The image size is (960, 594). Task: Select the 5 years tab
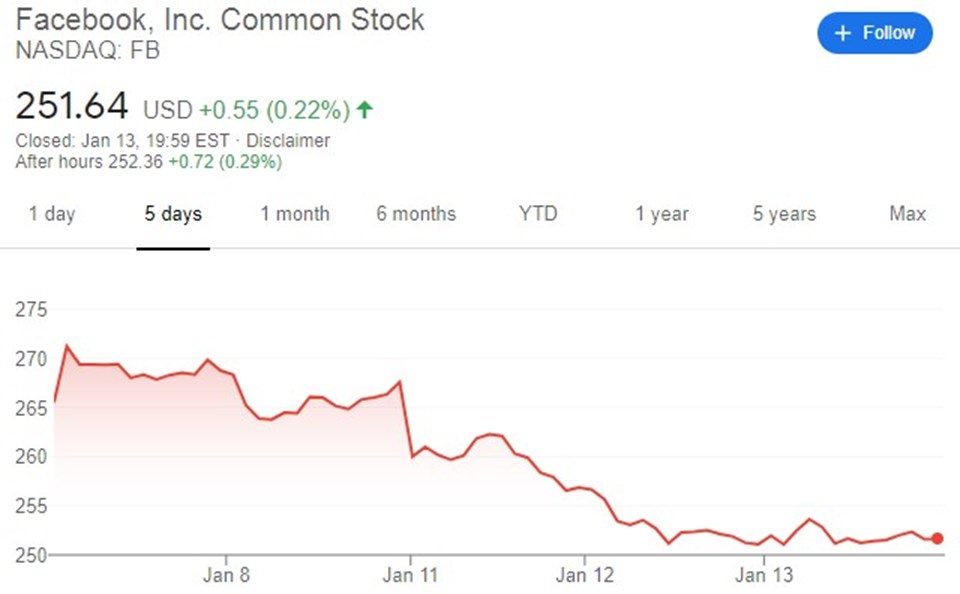(x=784, y=214)
